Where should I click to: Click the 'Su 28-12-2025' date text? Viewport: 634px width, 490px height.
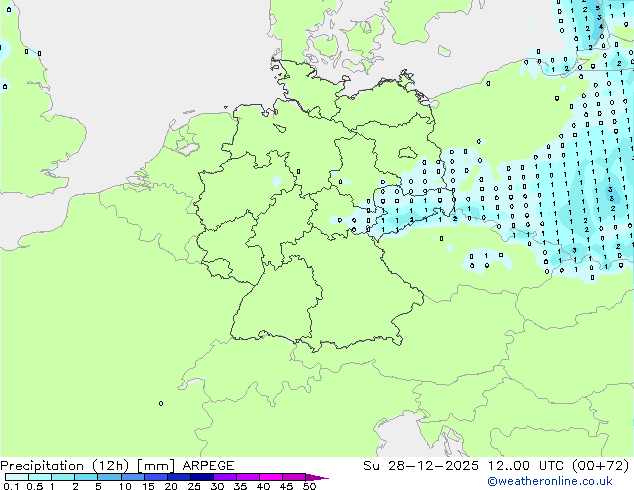(421, 466)
